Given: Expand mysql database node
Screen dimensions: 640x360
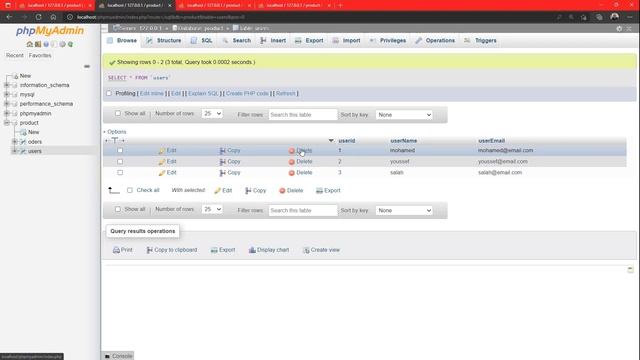Looking at the screenshot, I should point(7,94).
